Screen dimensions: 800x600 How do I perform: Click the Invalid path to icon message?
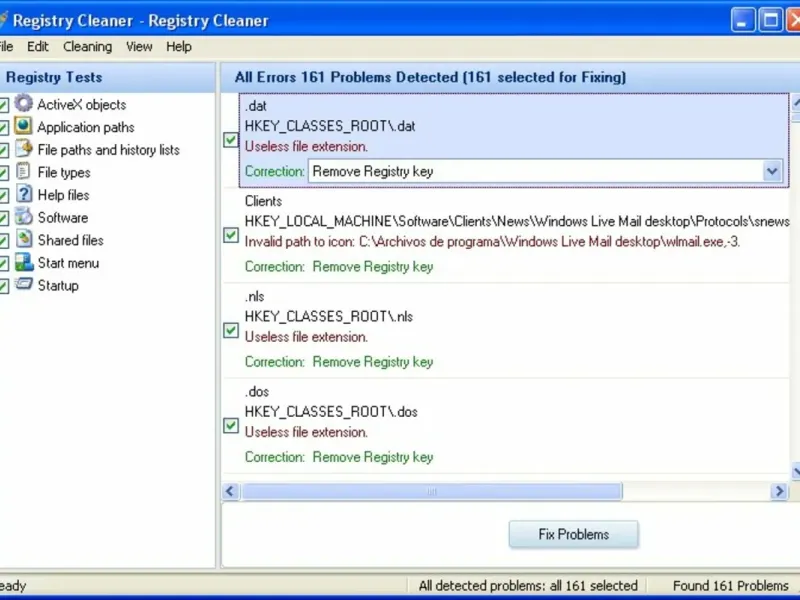(x=492, y=241)
